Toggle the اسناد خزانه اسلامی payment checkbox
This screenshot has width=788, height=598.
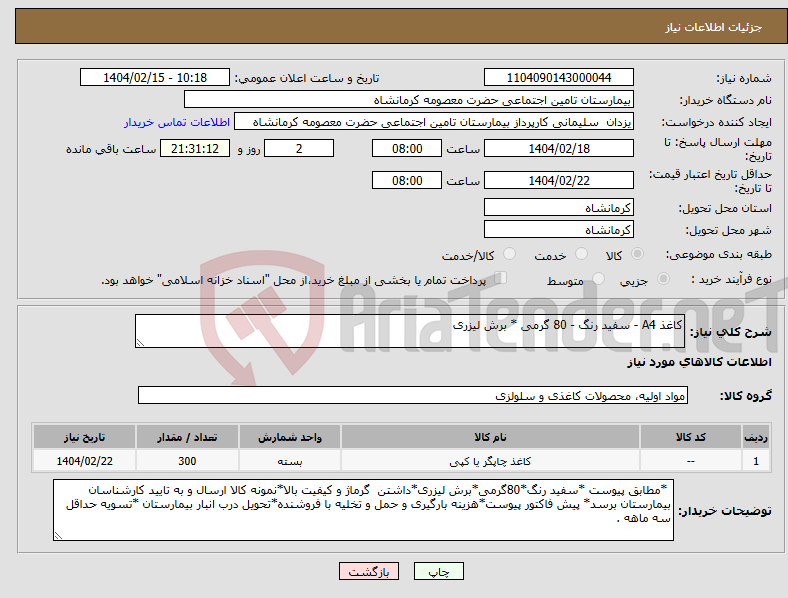(x=500, y=277)
